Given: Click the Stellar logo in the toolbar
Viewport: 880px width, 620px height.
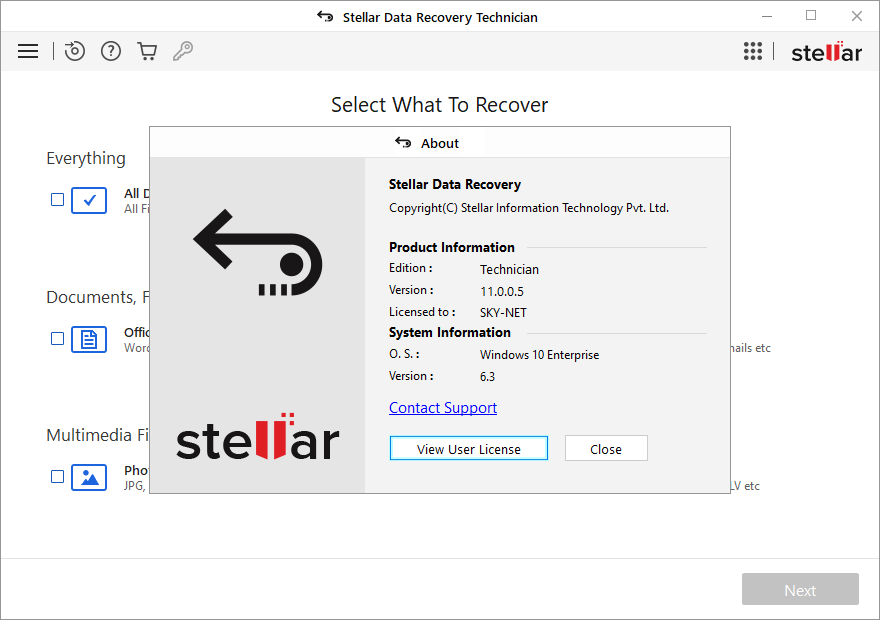Looking at the screenshot, I should [826, 52].
